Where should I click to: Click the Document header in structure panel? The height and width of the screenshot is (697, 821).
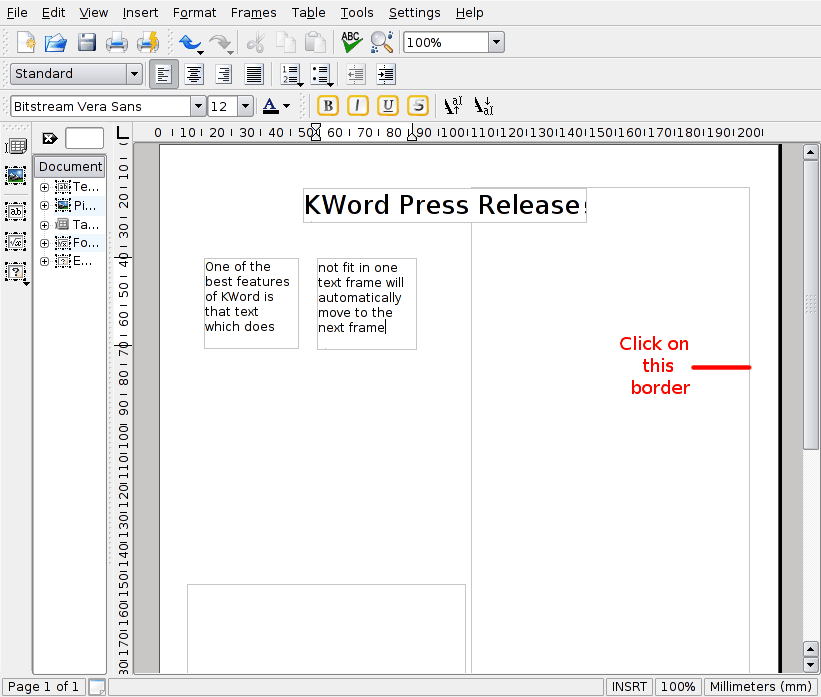click(x=70, y=166)
